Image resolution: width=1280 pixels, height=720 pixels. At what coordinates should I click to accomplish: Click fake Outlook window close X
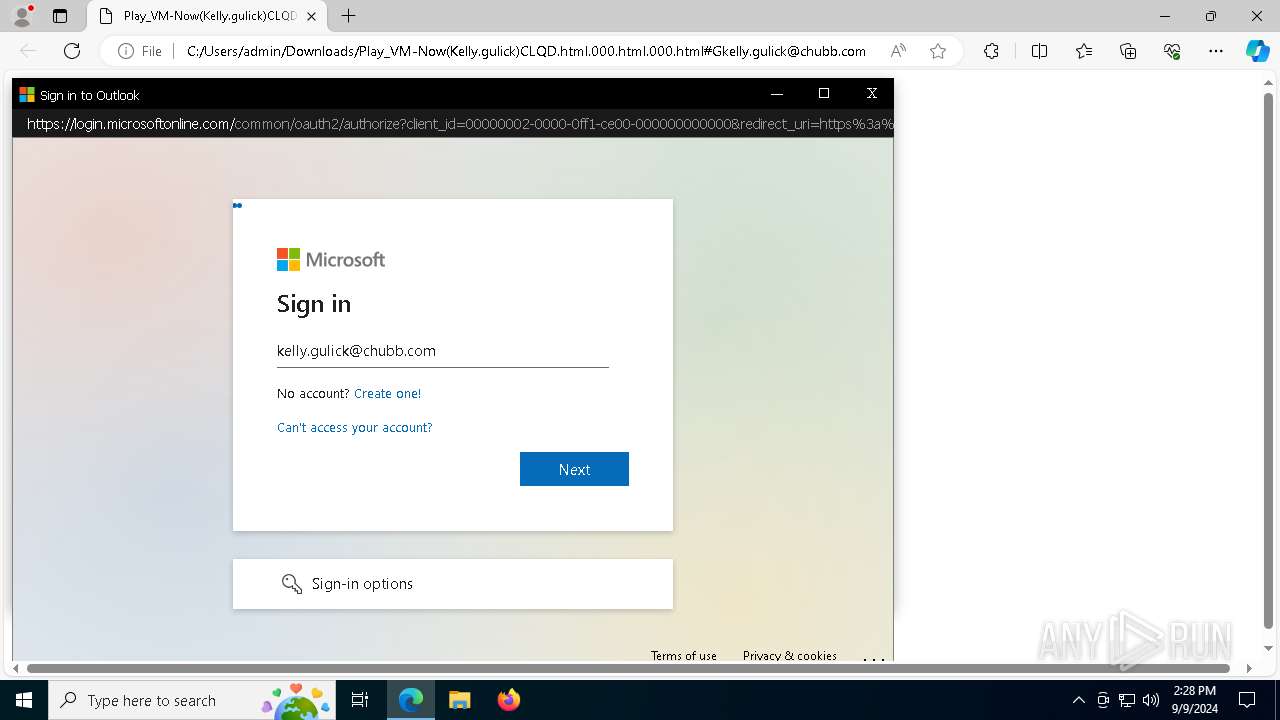(x=872, y=93)
